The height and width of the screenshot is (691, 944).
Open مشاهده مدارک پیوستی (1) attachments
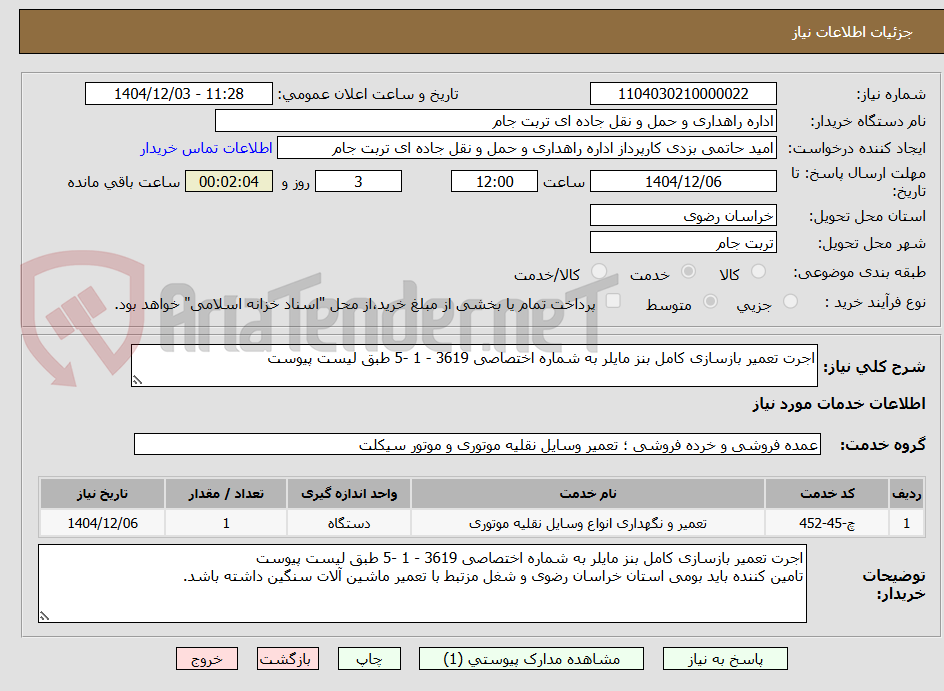(531, 659)
